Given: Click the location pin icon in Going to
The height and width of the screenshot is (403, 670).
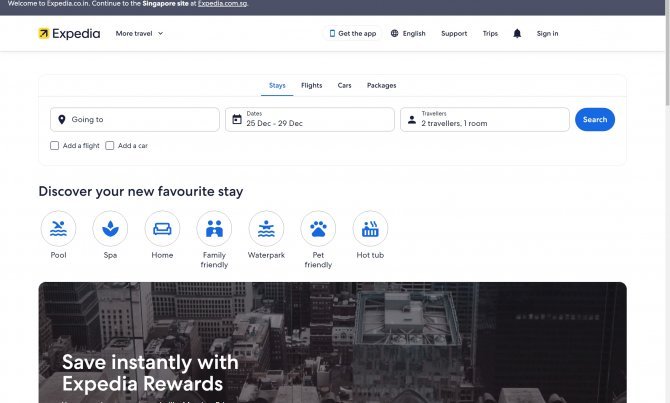Looking at the screenshot, I should 62,120.
